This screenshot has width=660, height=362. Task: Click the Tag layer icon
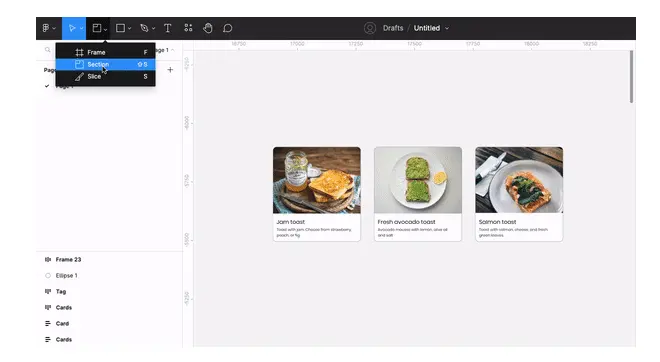click(x=48, y=291)
